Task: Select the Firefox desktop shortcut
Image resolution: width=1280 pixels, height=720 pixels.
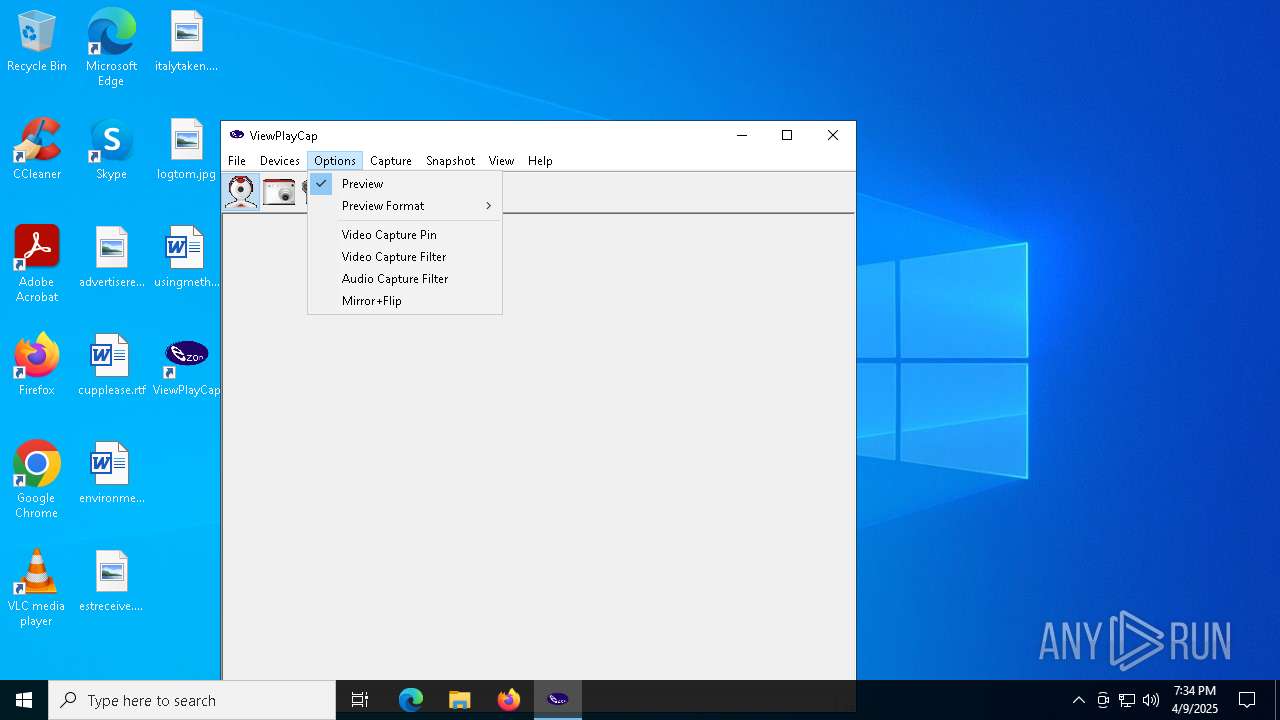Action: (x=37, y=366)
